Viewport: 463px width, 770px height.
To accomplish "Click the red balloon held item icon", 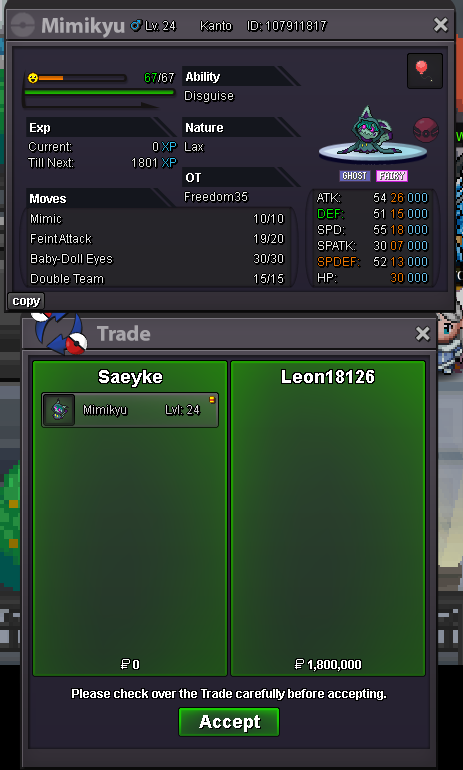I will [425, 71].
